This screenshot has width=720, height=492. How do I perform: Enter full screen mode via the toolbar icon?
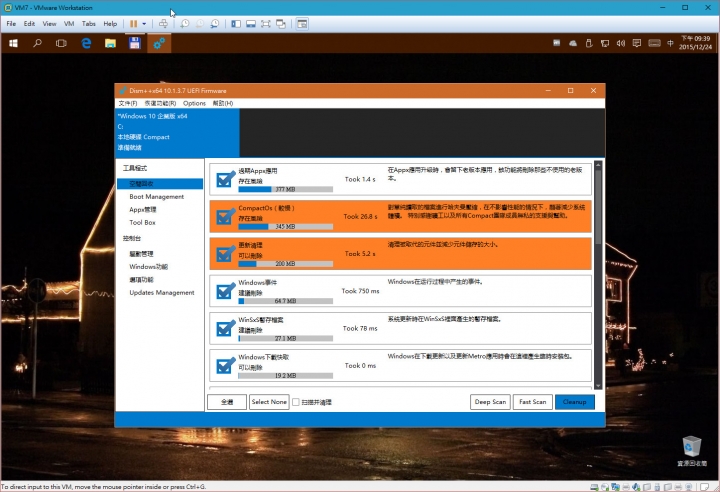pyautogui.click(x=266, y=24)
